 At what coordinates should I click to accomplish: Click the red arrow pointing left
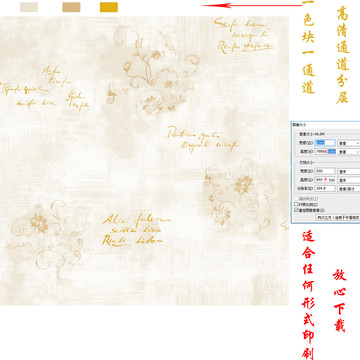(x=251, y=5)
